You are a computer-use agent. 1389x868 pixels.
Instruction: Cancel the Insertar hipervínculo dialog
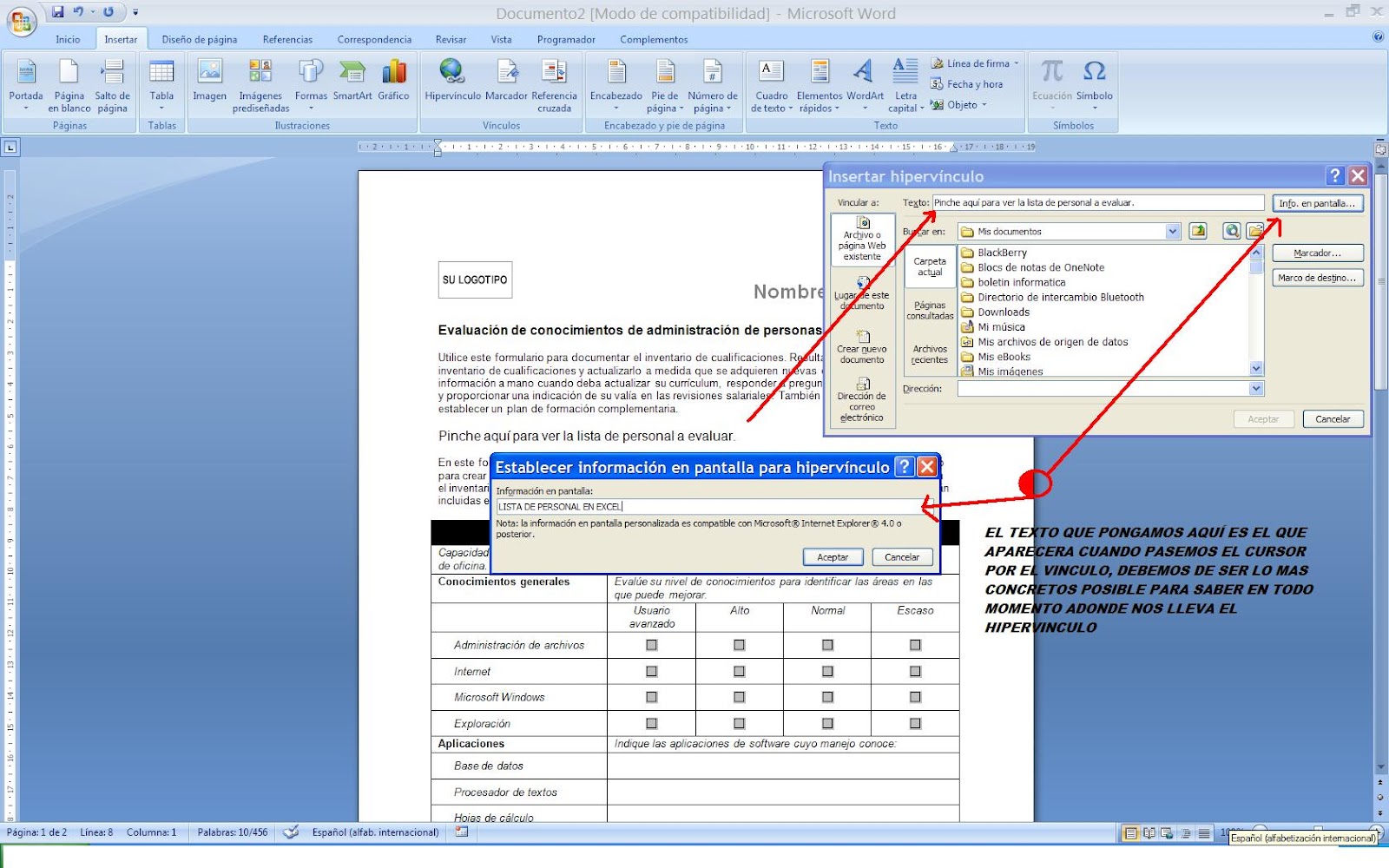pyautogui.click(x=1333, y=419)
